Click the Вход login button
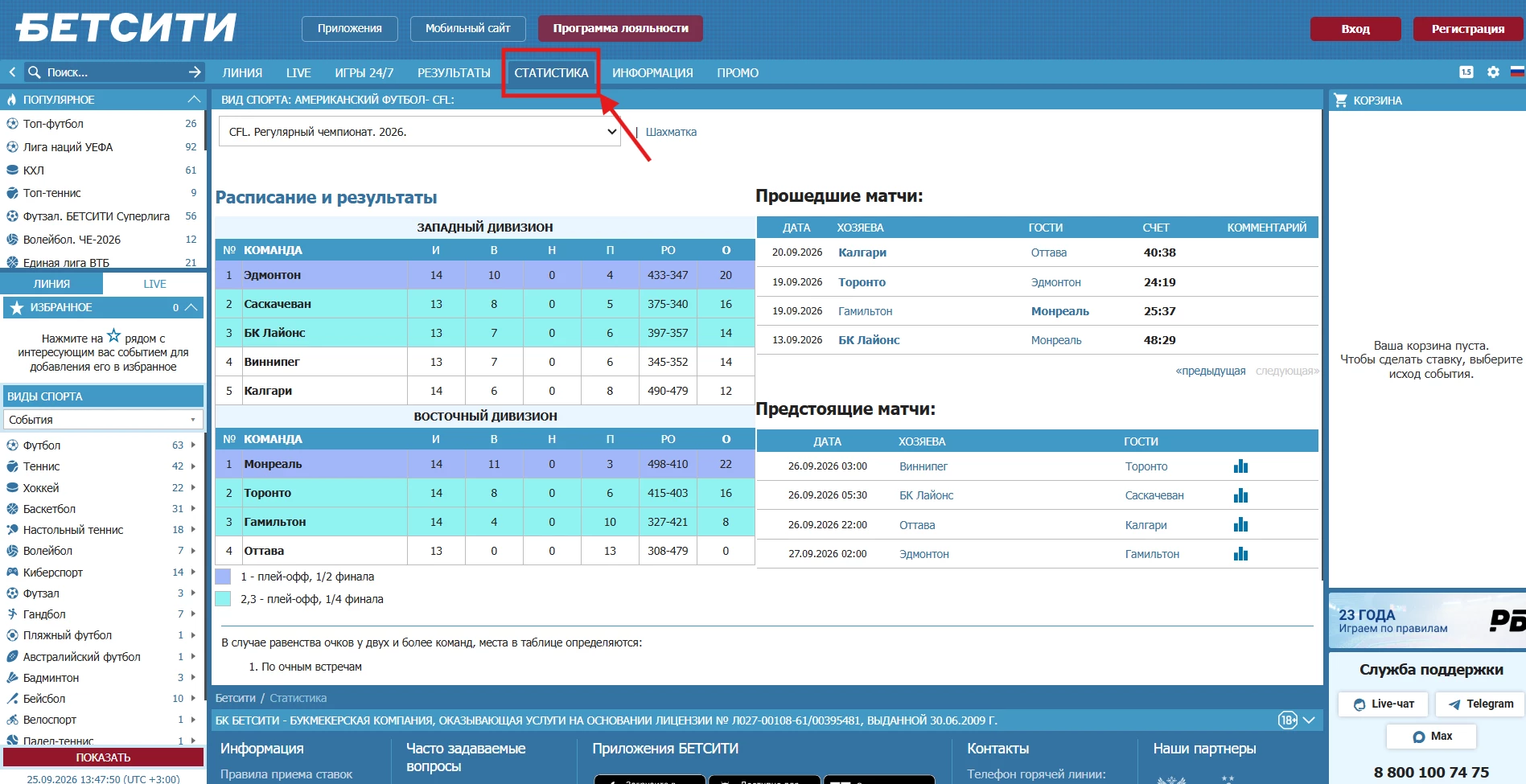 click(1355, 29)
